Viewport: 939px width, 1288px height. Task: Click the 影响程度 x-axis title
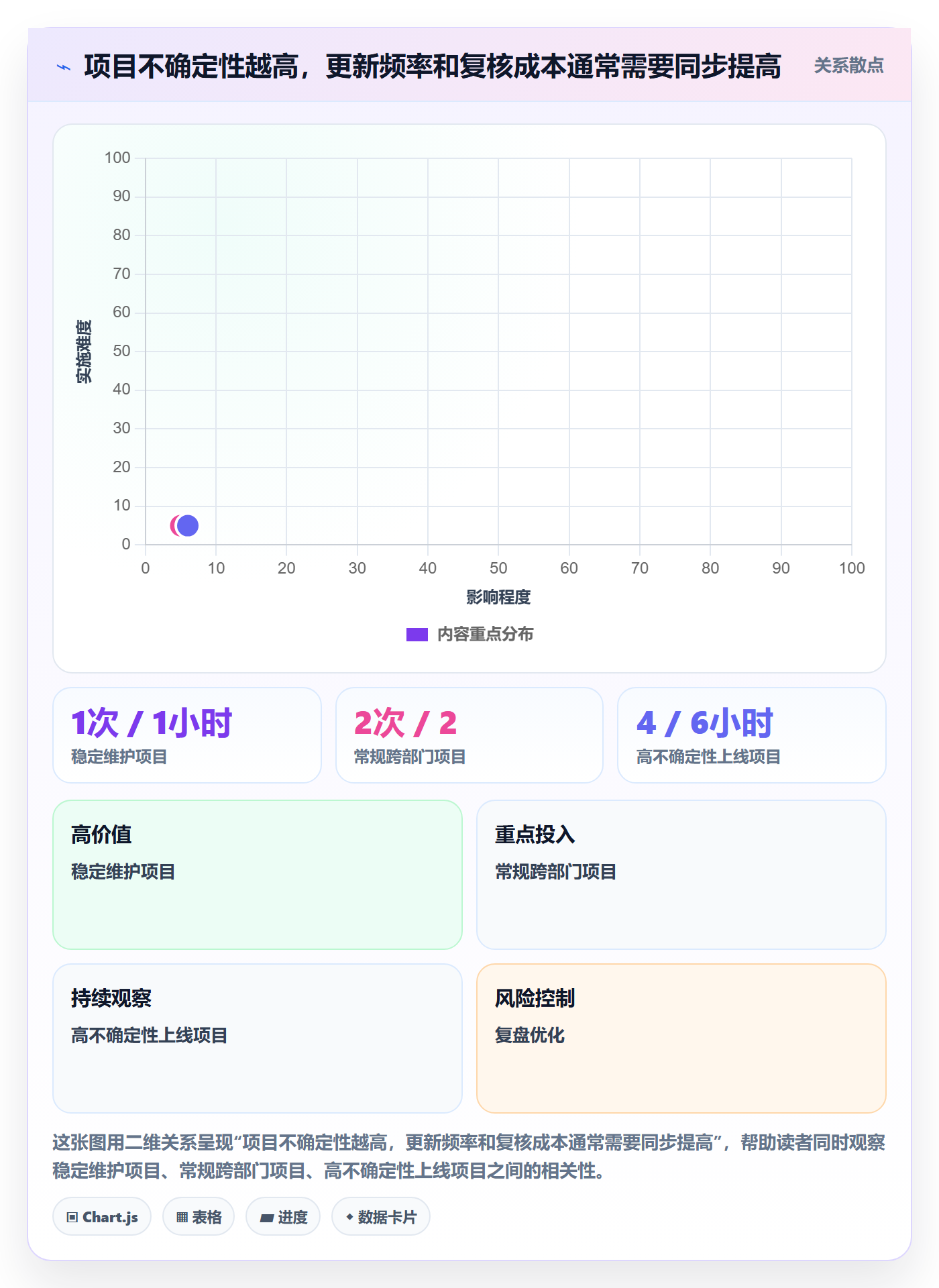498,597
